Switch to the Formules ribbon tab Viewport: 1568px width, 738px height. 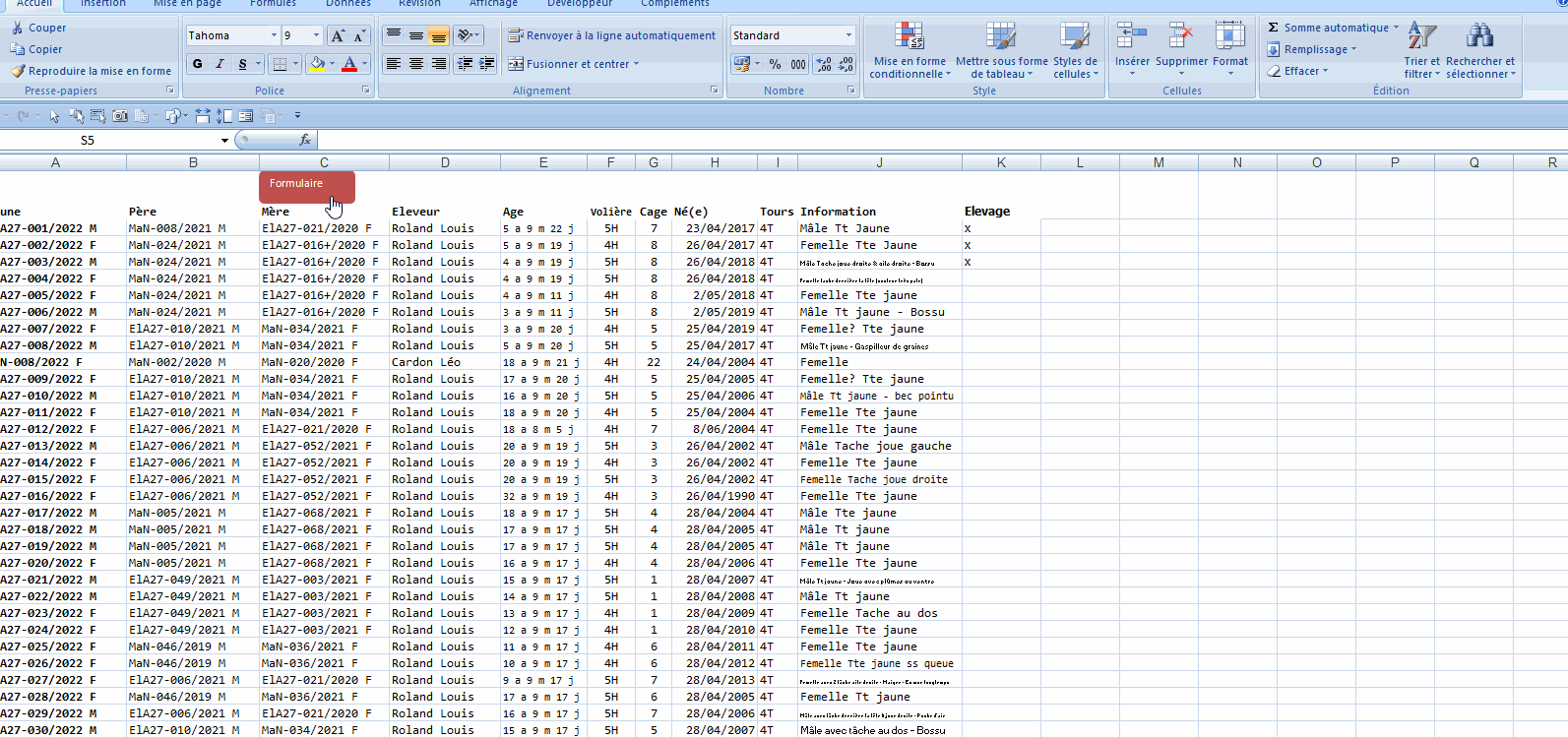pos(273,4)
